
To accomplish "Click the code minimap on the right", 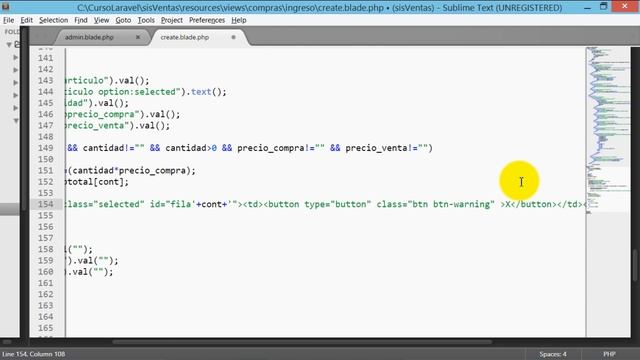I will 608,131.
